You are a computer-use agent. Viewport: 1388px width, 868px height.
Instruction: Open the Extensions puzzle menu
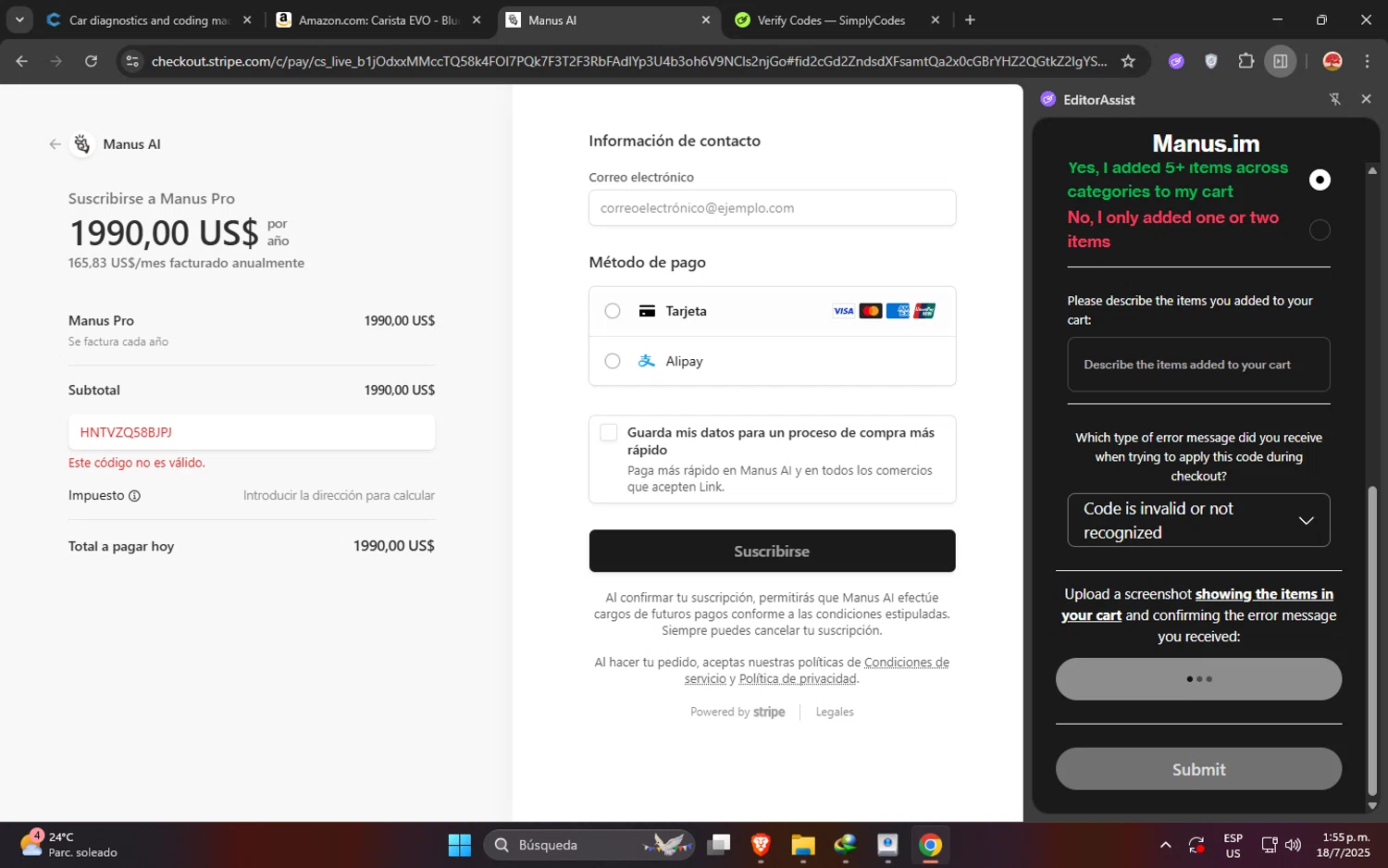[x=1246, y=61]
